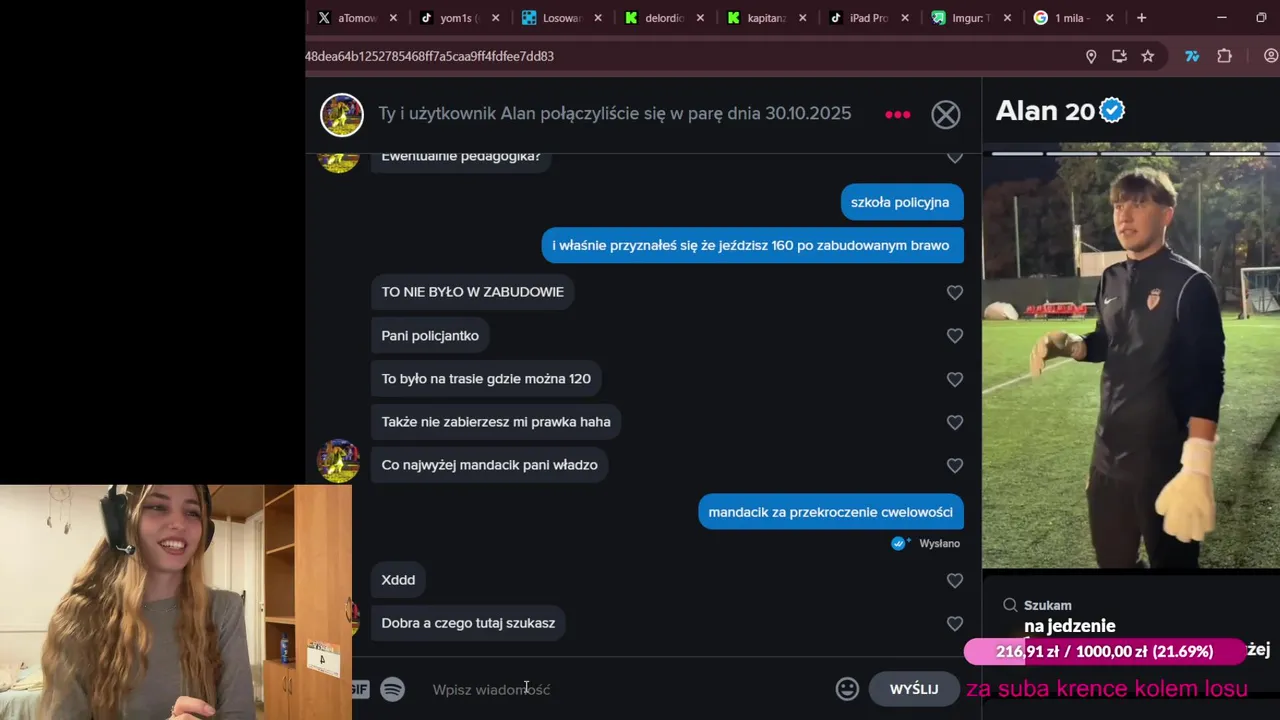Click Alan's profile photo on the right
The height and width of the screenshot is (720, 1280).
pyautogui.click(x=1131, y=360)
